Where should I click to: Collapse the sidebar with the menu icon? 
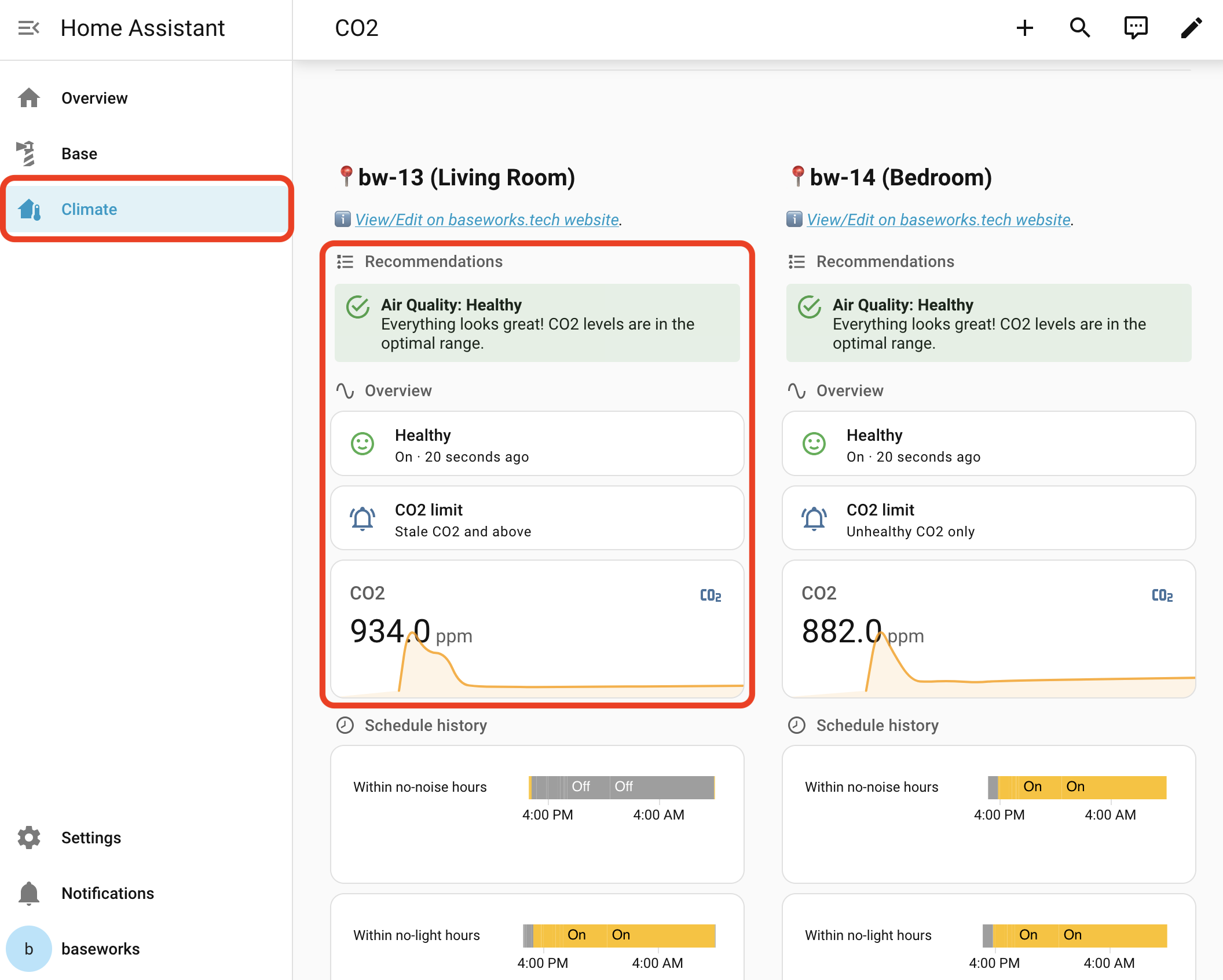pyautogui.click(x=28, y=28)
